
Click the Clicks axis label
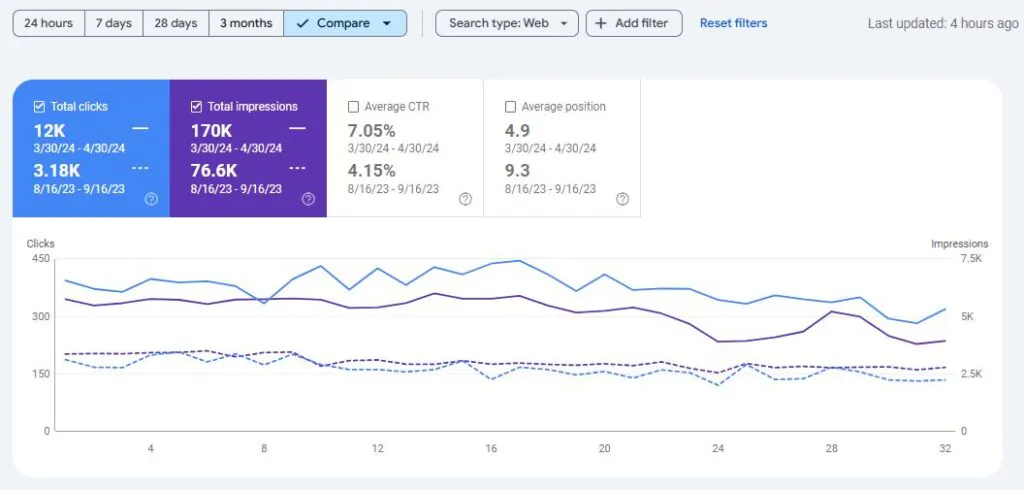pyautogui.click(x=40, y=244)
